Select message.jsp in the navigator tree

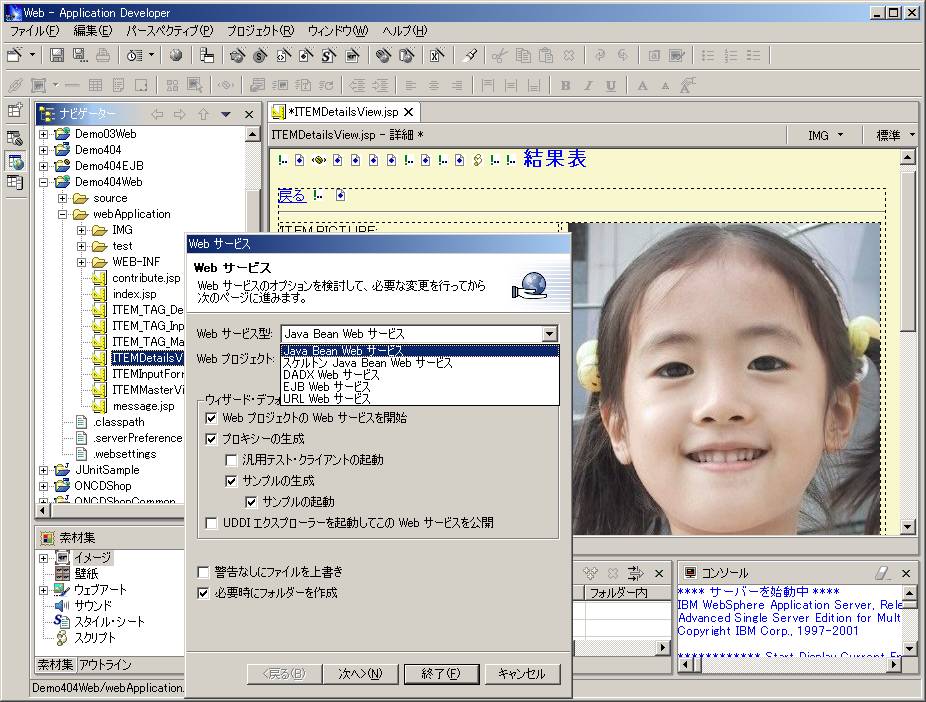143,406
